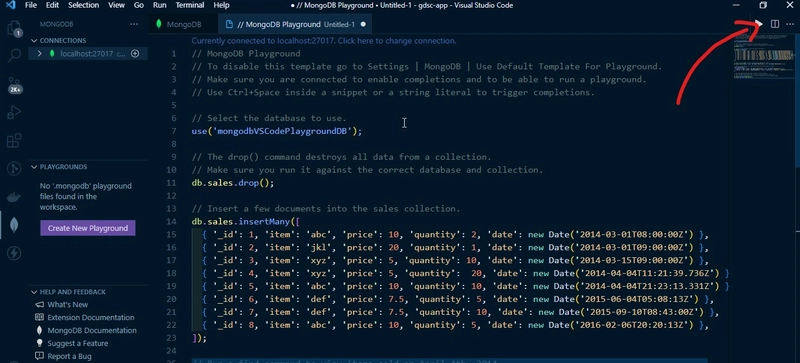
Task: Open the File menu
Action: (31, 5)
